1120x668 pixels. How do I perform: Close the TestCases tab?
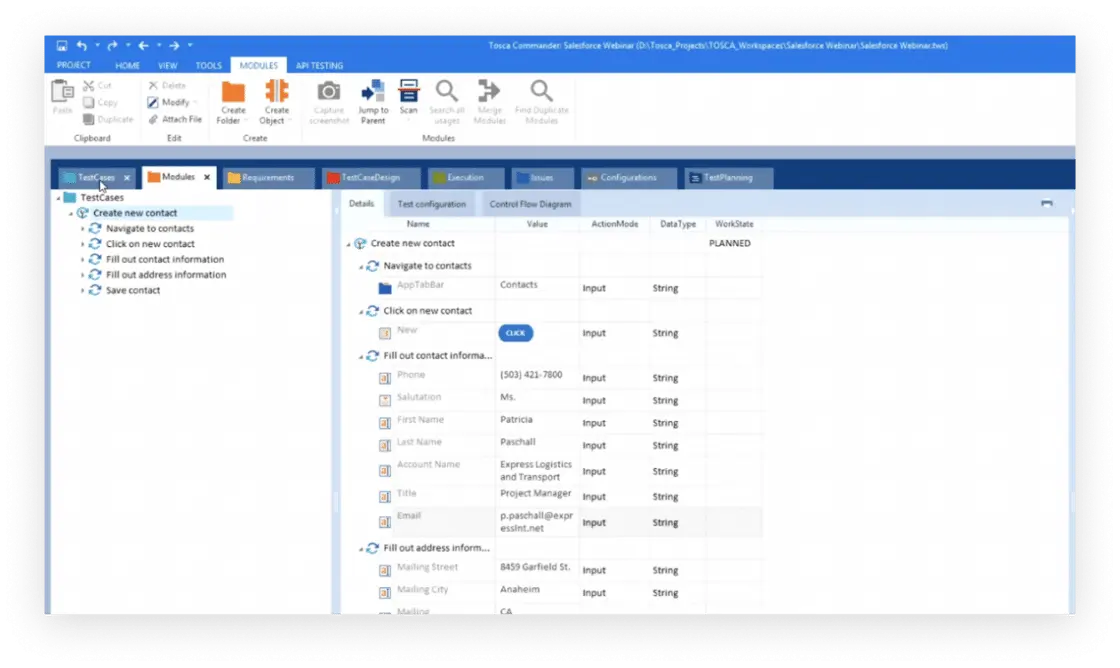(x=126, y=177)
